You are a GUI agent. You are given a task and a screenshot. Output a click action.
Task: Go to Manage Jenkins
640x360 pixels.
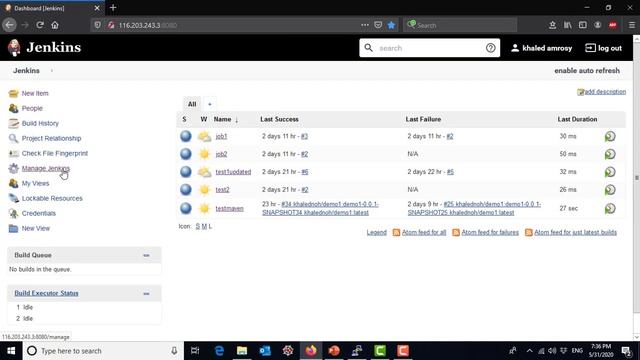46,168
